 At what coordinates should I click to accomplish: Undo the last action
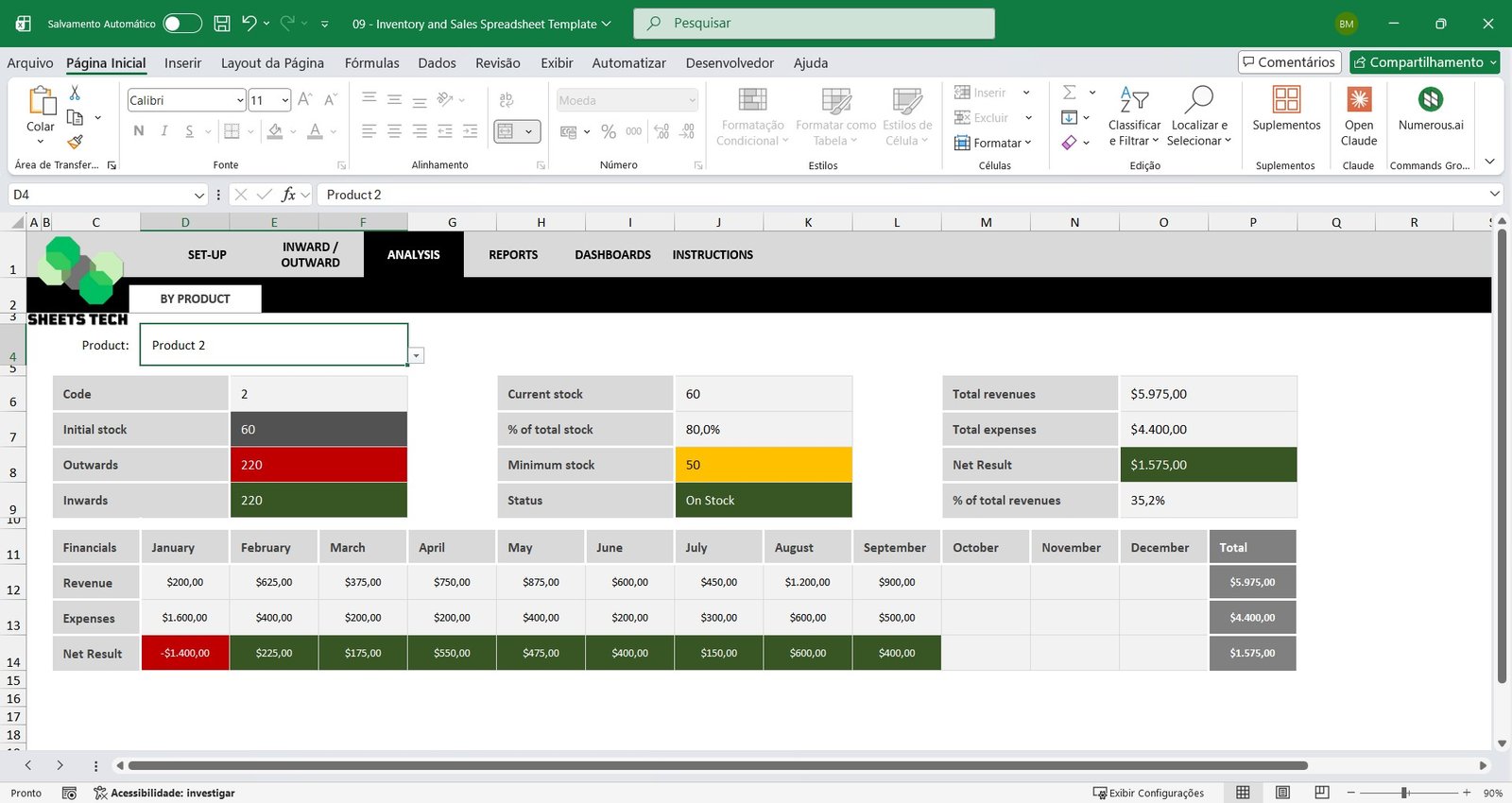click(249, 24)
